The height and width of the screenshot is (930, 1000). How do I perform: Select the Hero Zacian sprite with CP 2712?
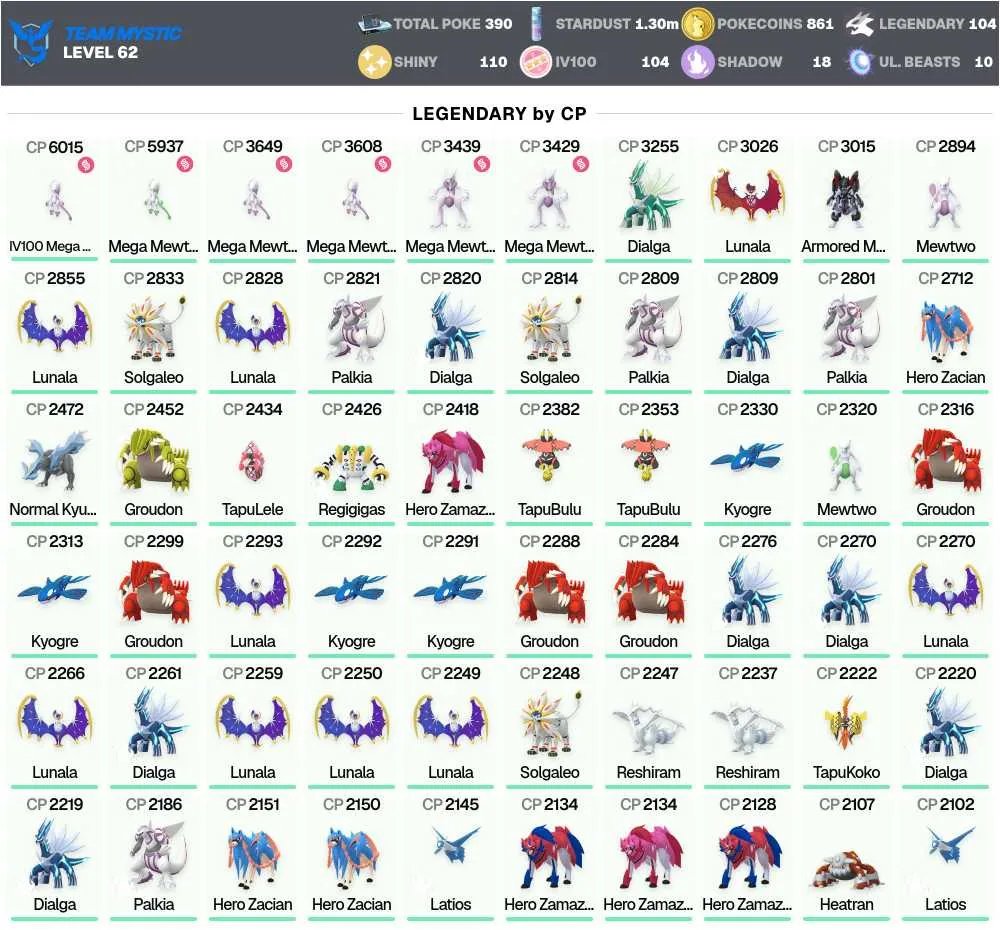pos(945,330)
